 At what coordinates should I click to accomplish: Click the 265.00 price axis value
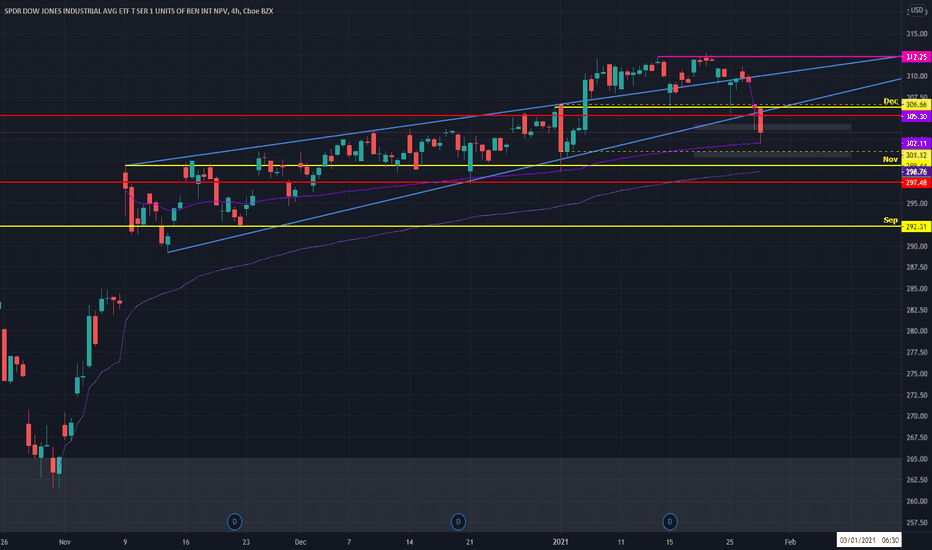click(x=917, y=459)
